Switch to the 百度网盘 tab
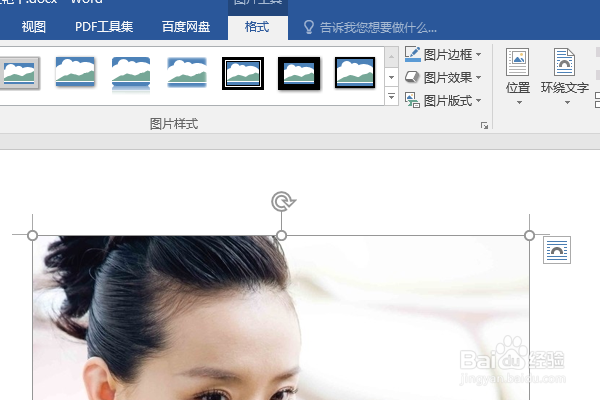600x400 pixels. tap(186, 27)
